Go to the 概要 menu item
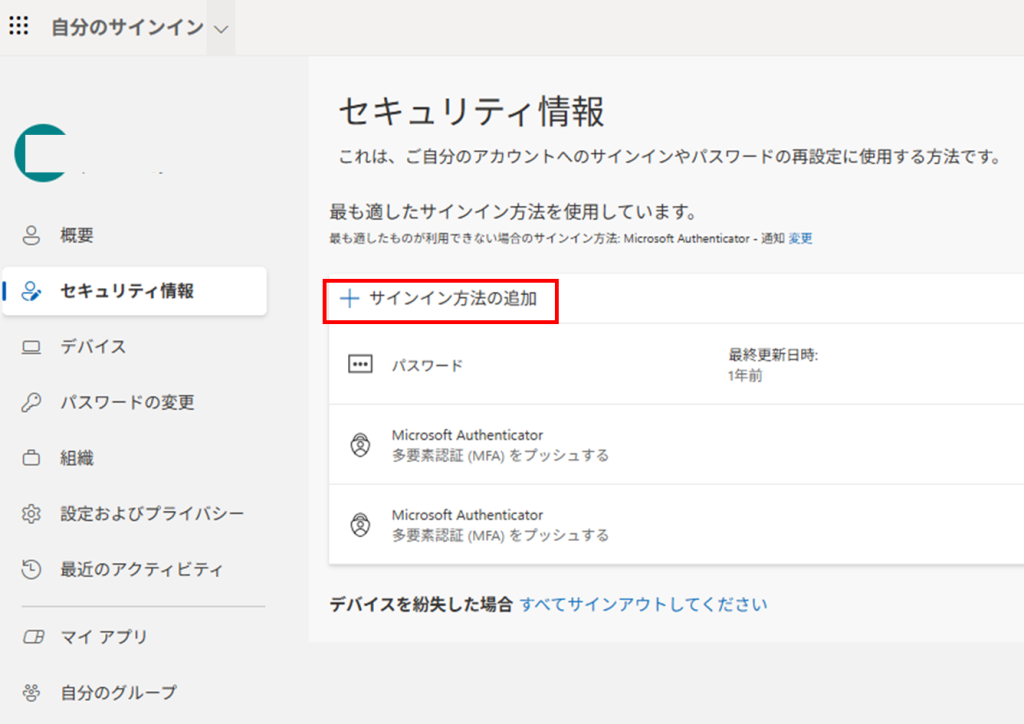Viewport: 1024px width, 724px height. pos(77,236)
